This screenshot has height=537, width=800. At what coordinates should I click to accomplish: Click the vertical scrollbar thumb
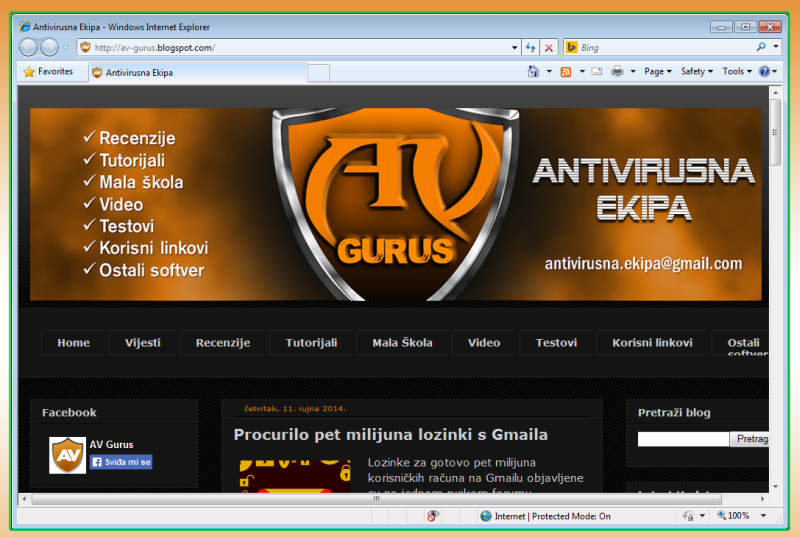[776, 132]
